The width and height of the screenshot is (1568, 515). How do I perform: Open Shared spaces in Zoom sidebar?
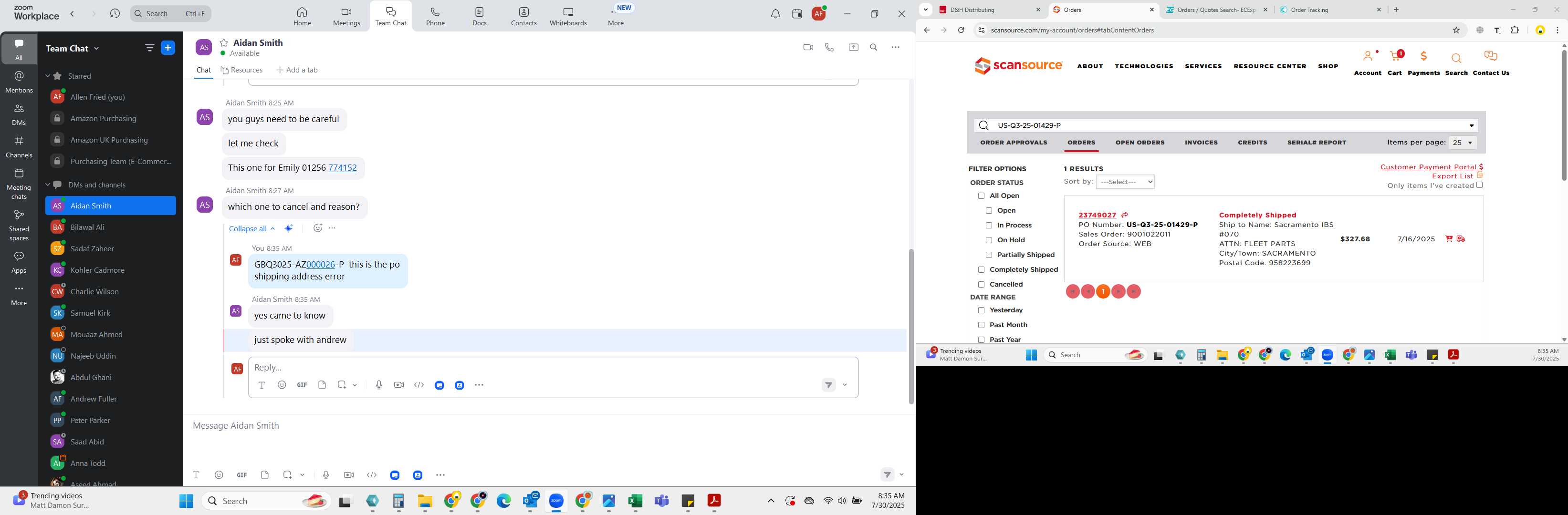coord(19,225)
